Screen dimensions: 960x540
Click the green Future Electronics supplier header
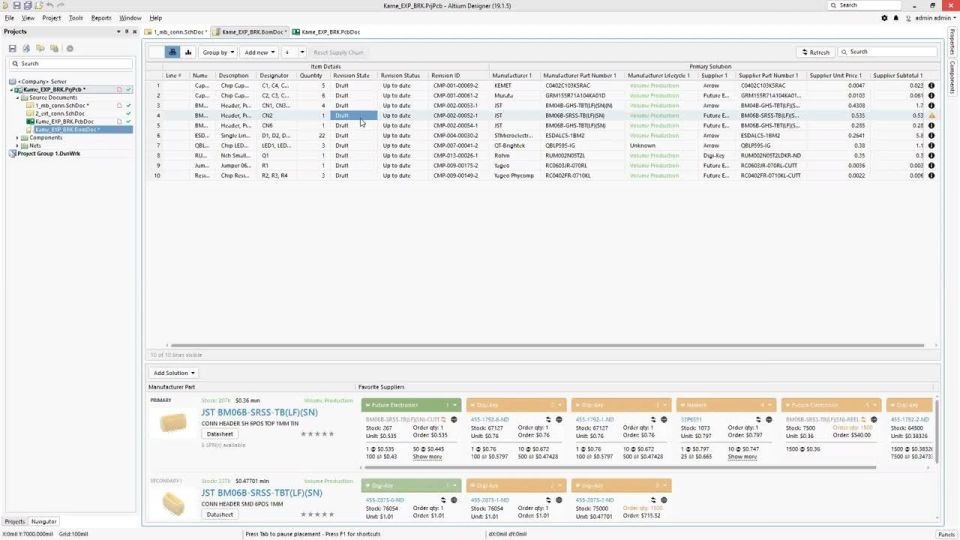(411, 405)
